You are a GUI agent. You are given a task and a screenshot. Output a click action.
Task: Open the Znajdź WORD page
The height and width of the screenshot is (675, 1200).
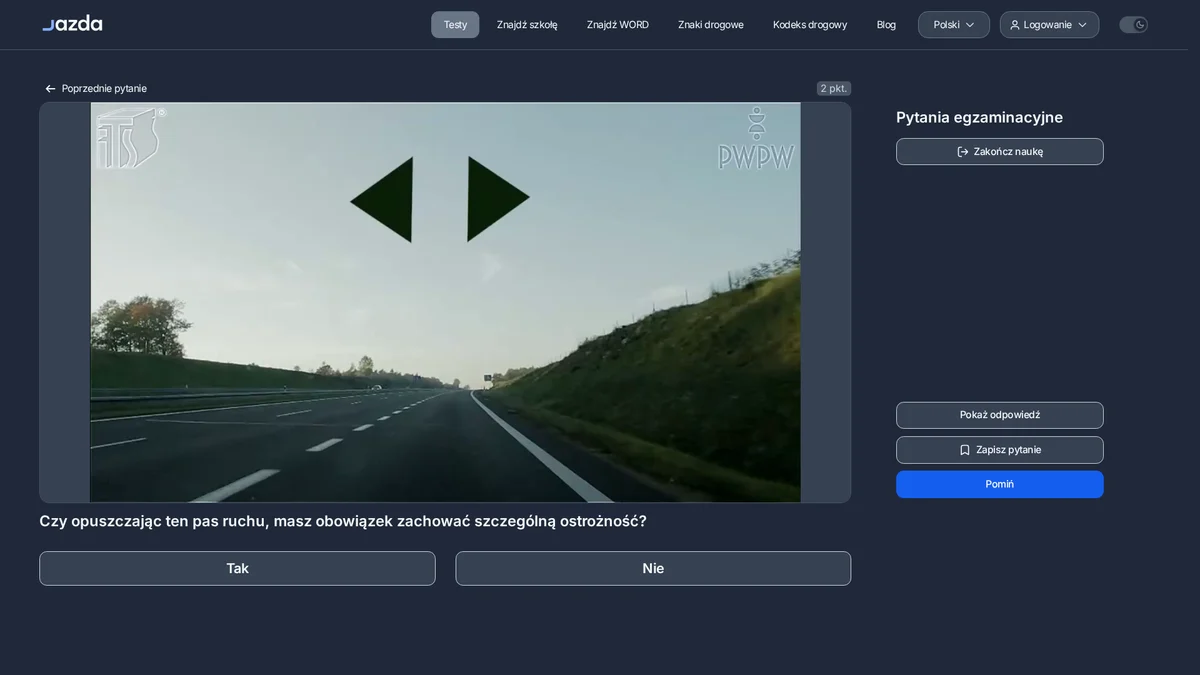tap(618, 25)
